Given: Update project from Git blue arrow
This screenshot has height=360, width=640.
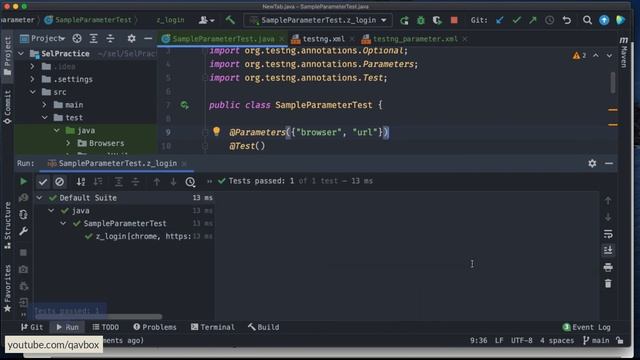Looking at the screenshot, I should (500, 20).
